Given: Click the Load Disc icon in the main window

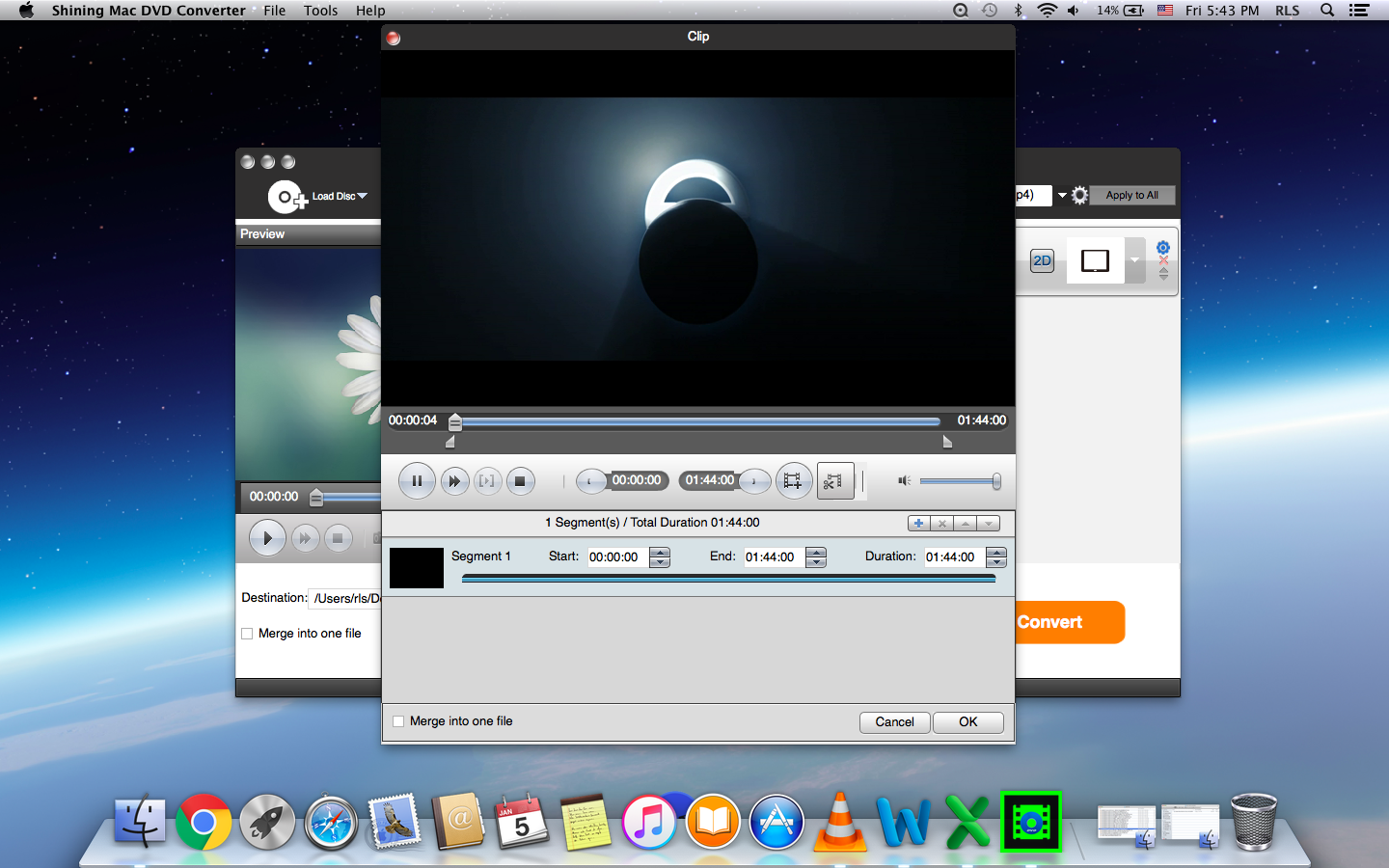Looking at the screenshot, I should tap(286, 197).
